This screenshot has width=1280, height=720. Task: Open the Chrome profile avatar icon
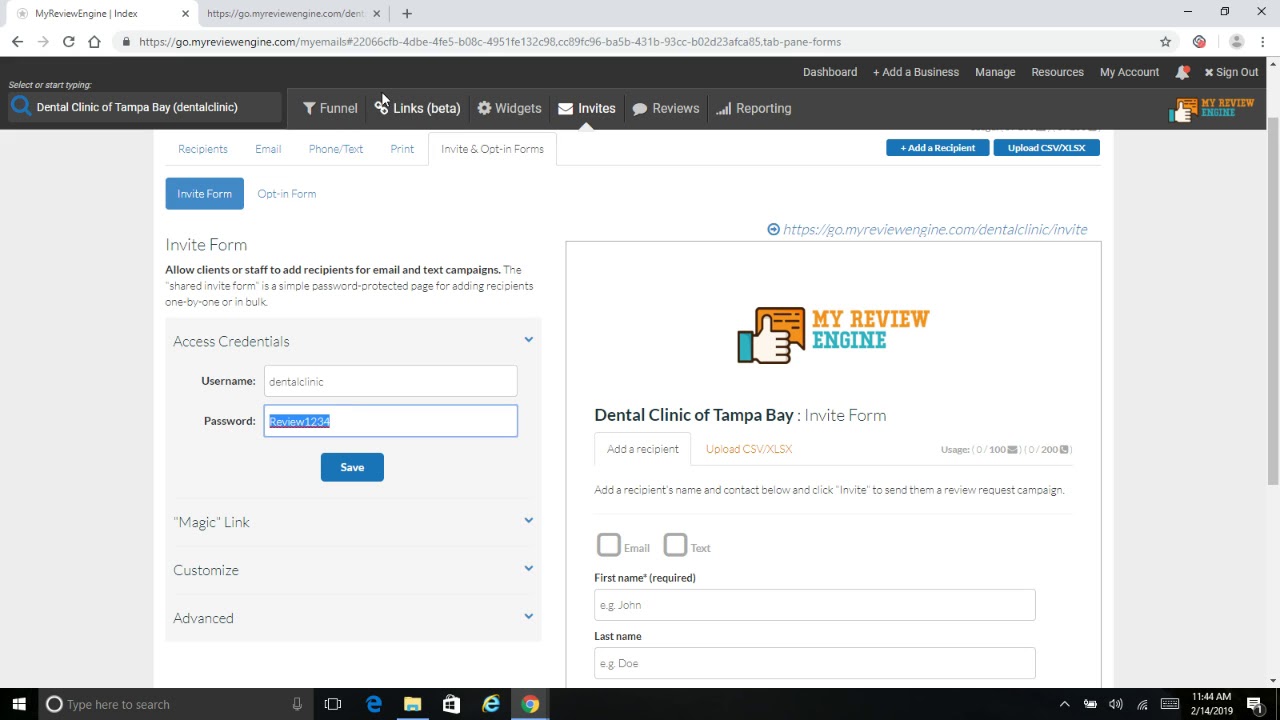(x=1236, y=42)
